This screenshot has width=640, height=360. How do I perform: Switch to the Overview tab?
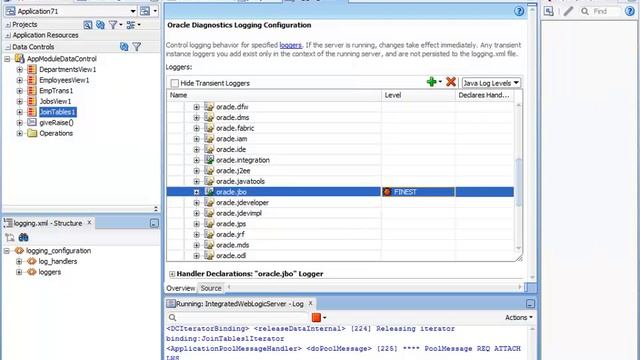(181, 288)
